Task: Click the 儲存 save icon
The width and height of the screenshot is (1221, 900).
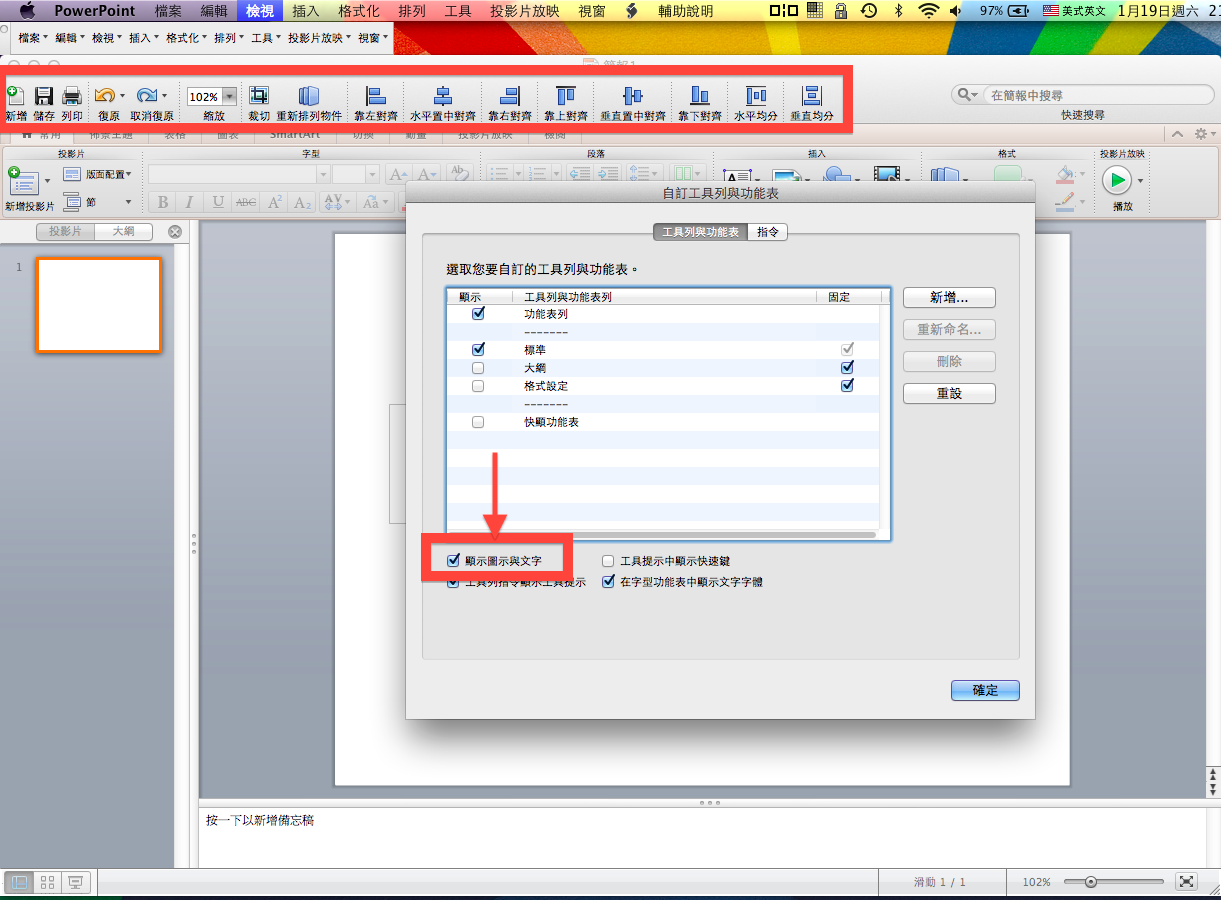Action: pyautogui.click(x=44, y=96)
